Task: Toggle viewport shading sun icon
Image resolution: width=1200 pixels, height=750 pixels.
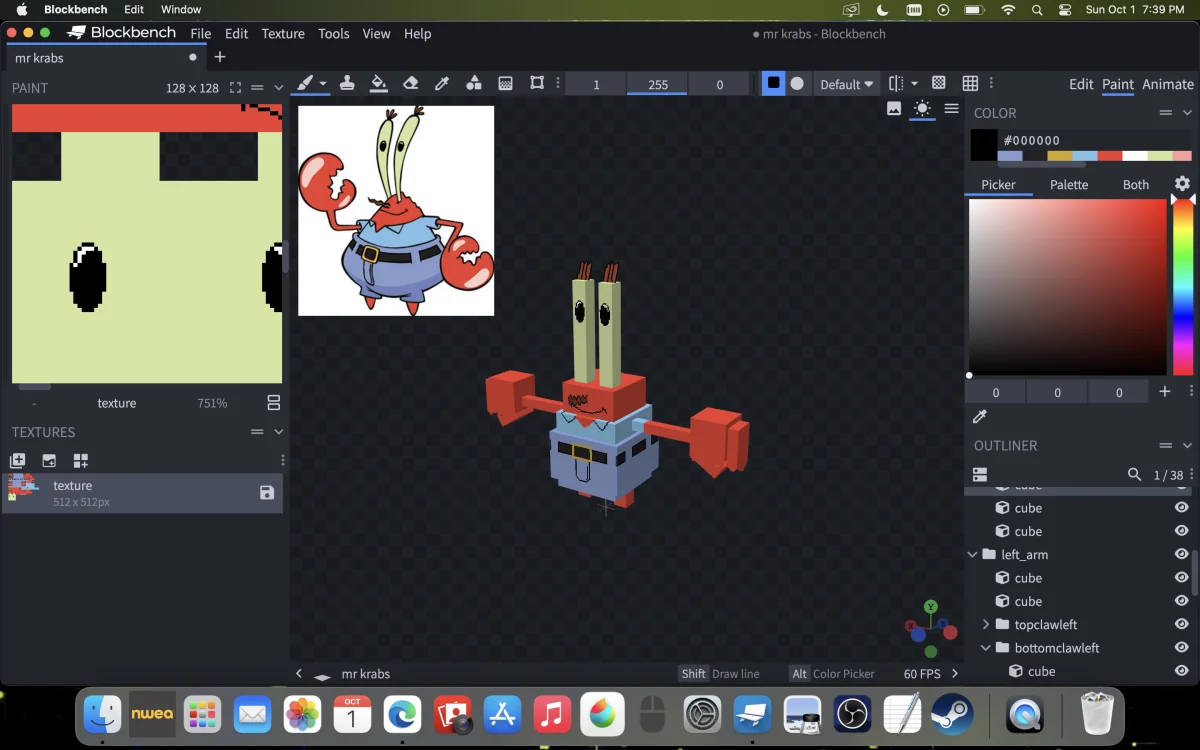Action: [922, 108]
